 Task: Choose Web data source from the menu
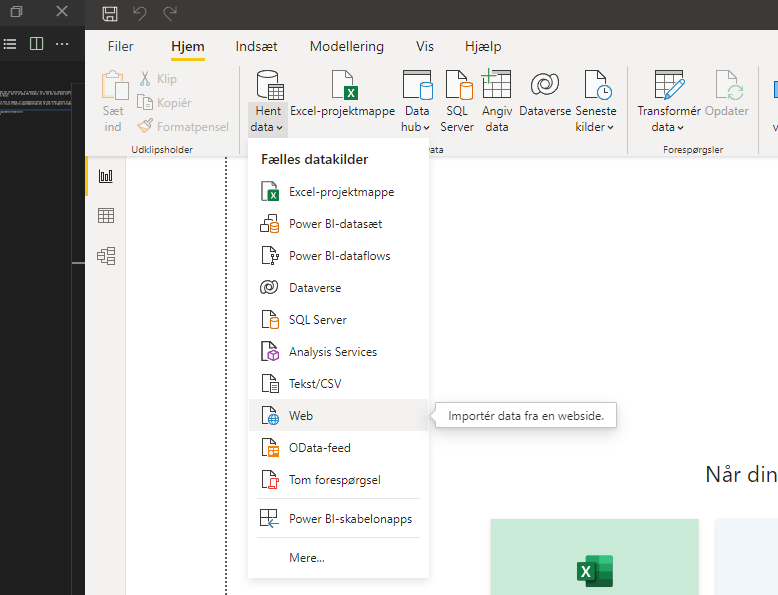pos(338,415)
